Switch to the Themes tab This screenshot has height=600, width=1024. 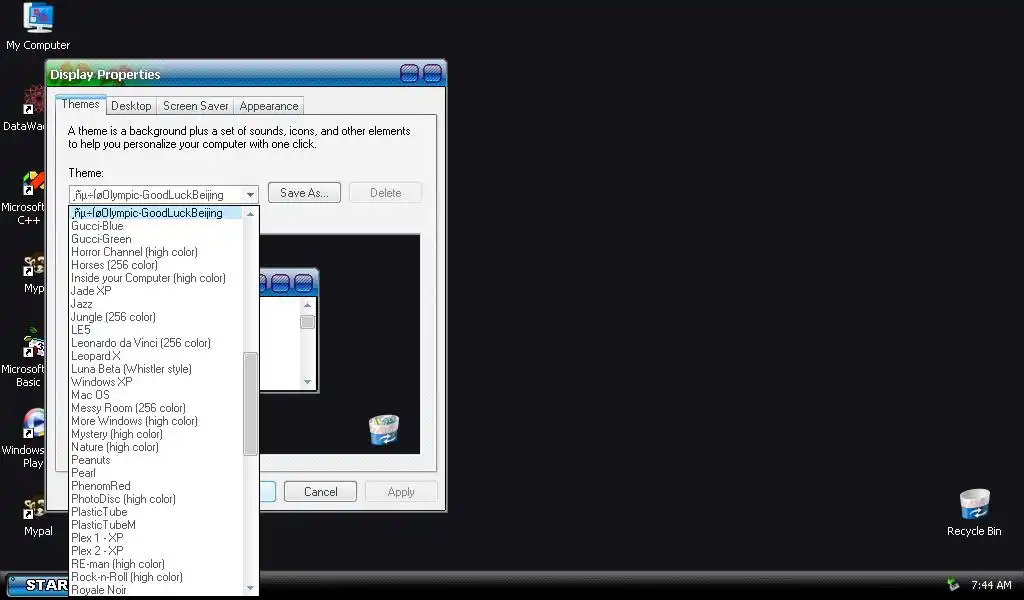(x=80, y=104)
